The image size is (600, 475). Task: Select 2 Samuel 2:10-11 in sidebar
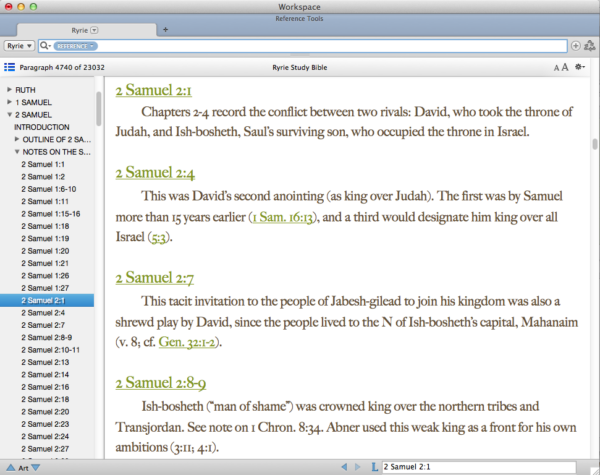pyautogui.click(x=50, y=349)
